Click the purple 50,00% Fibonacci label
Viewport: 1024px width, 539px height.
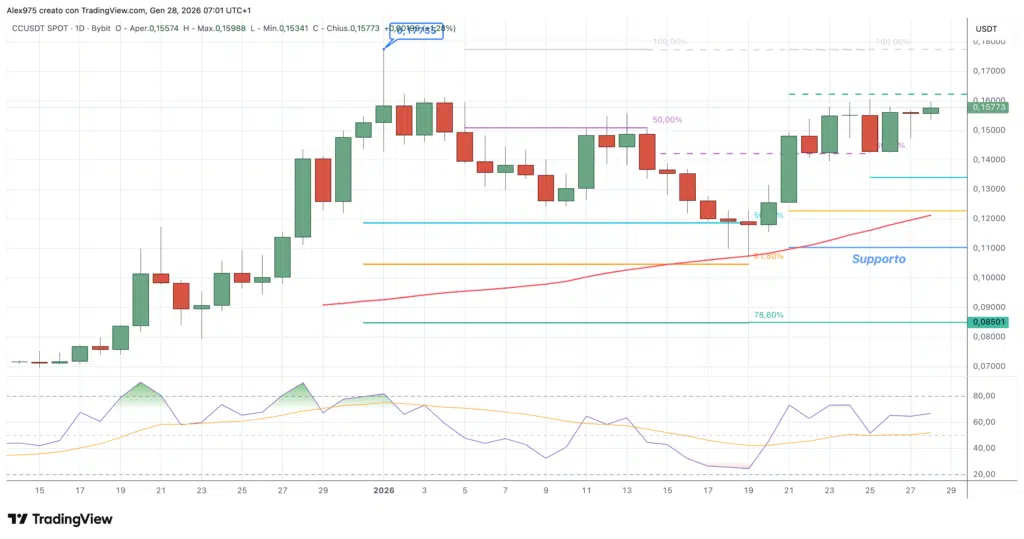coord(666,120)
